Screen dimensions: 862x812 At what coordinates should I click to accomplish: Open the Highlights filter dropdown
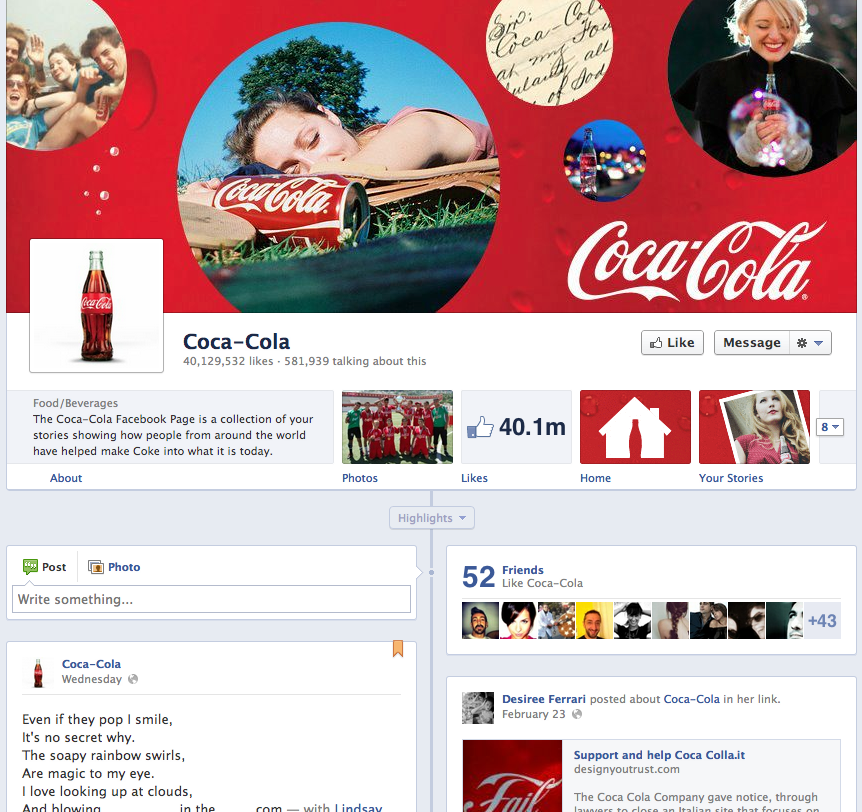[x=432, y=518]
